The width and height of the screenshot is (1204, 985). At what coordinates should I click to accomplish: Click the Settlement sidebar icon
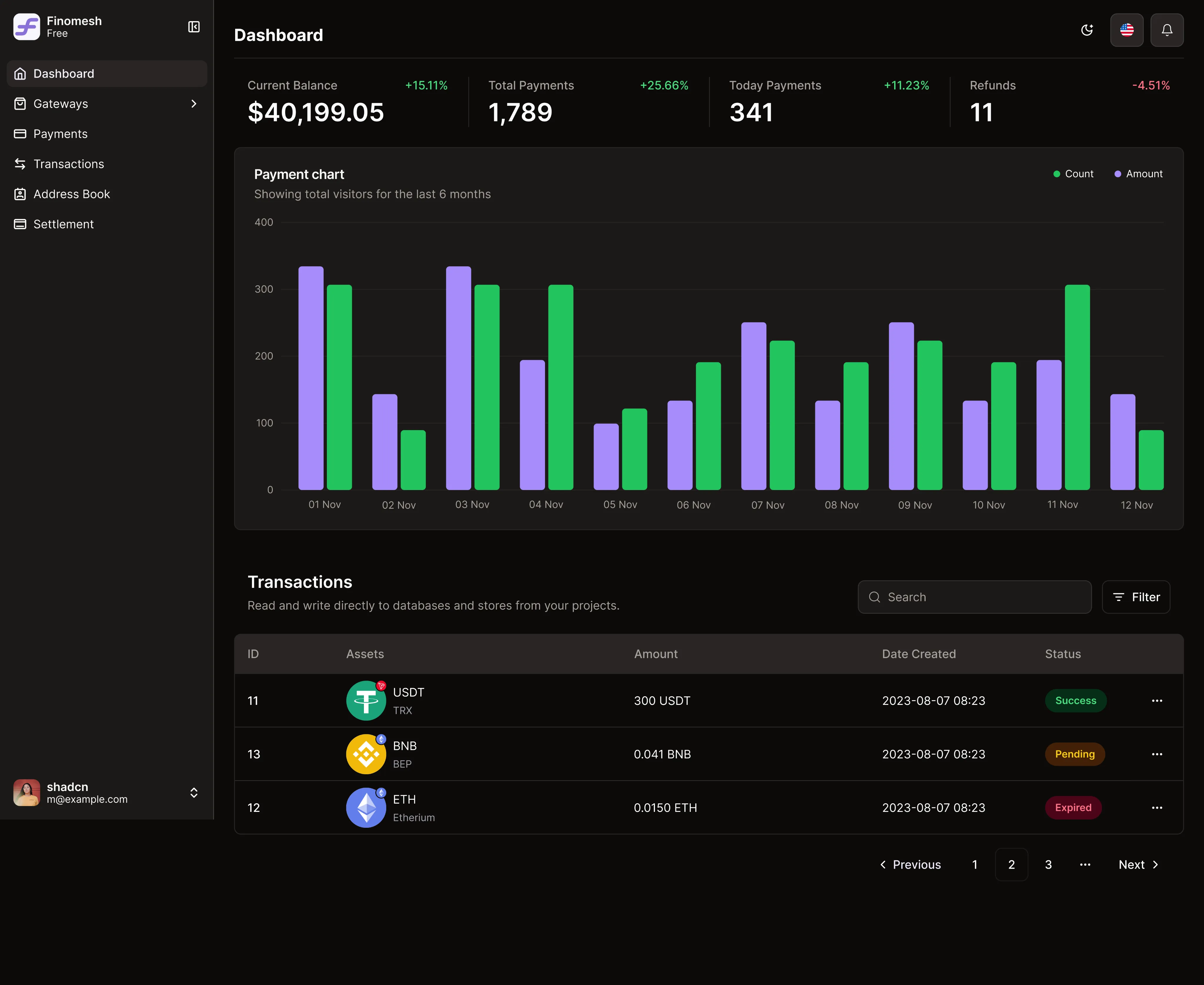[x=20, y=224]
